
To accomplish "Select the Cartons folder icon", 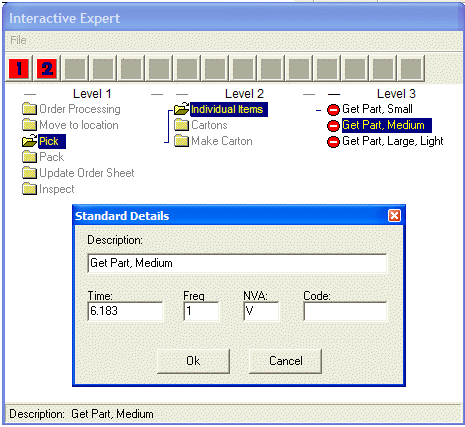I will coord(182,125).
